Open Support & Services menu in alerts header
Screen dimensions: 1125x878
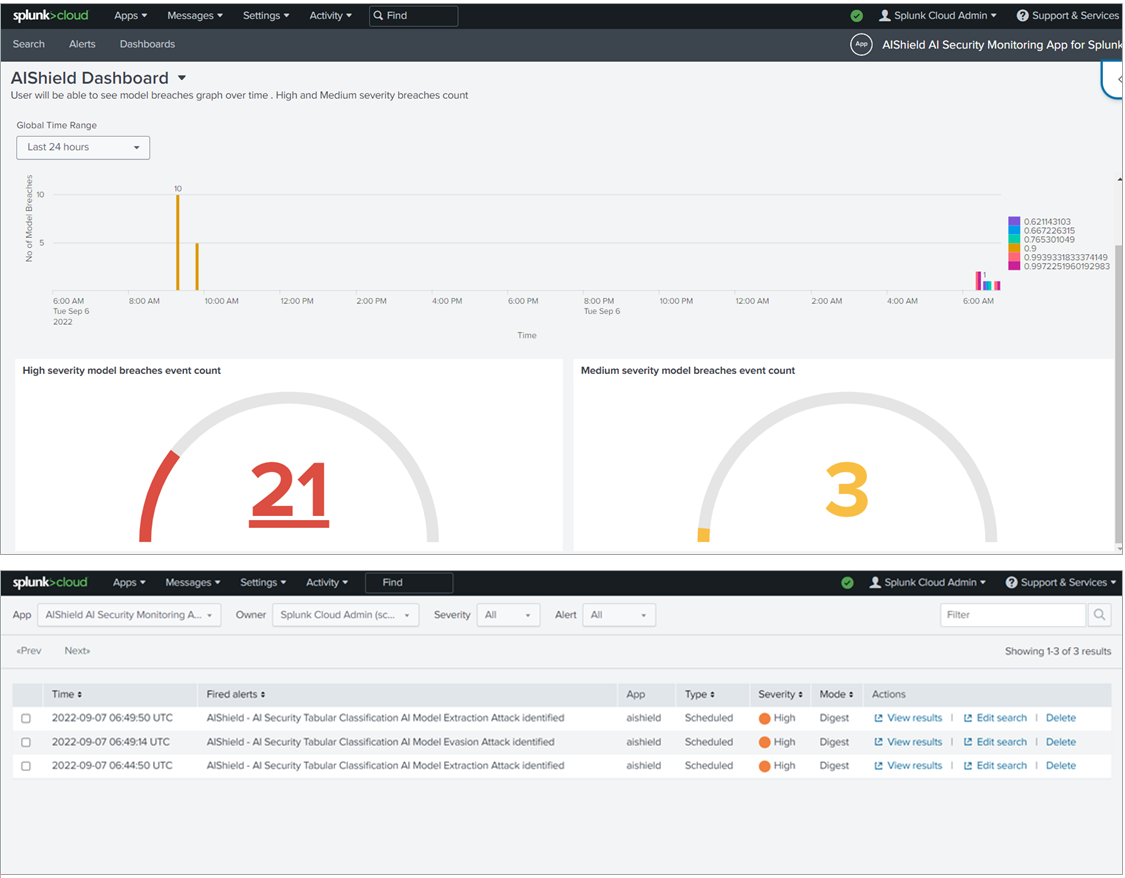click(x=1061, y=582)
